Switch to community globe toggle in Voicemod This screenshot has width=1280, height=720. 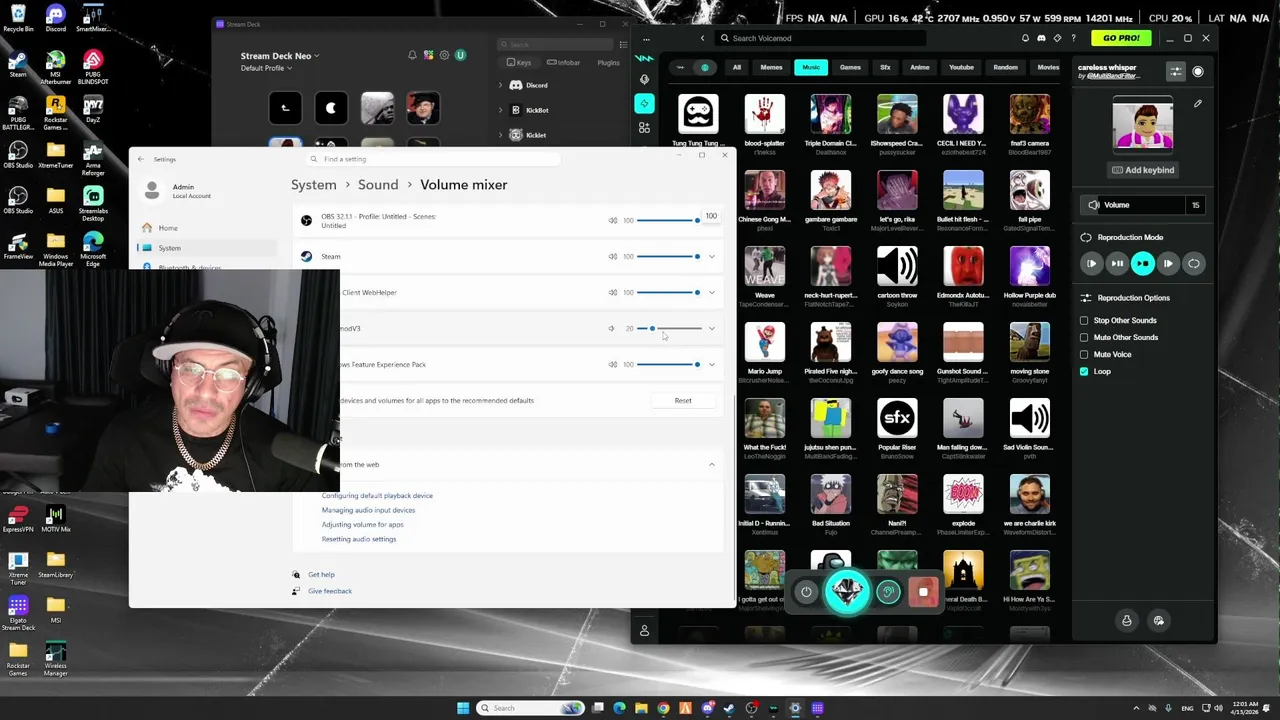[705, 68]
